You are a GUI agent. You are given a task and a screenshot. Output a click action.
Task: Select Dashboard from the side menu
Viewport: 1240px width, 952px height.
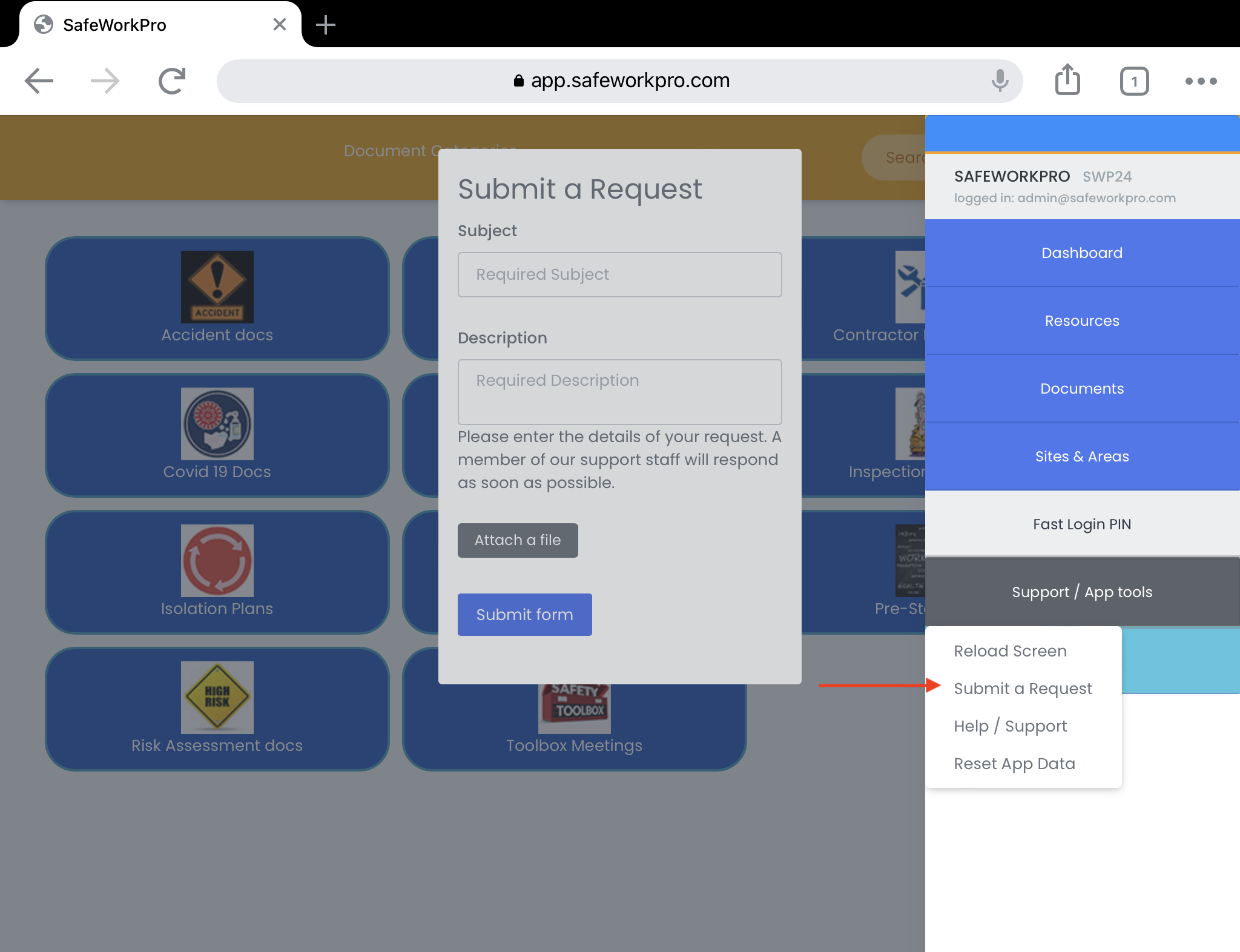[1083, 252]
